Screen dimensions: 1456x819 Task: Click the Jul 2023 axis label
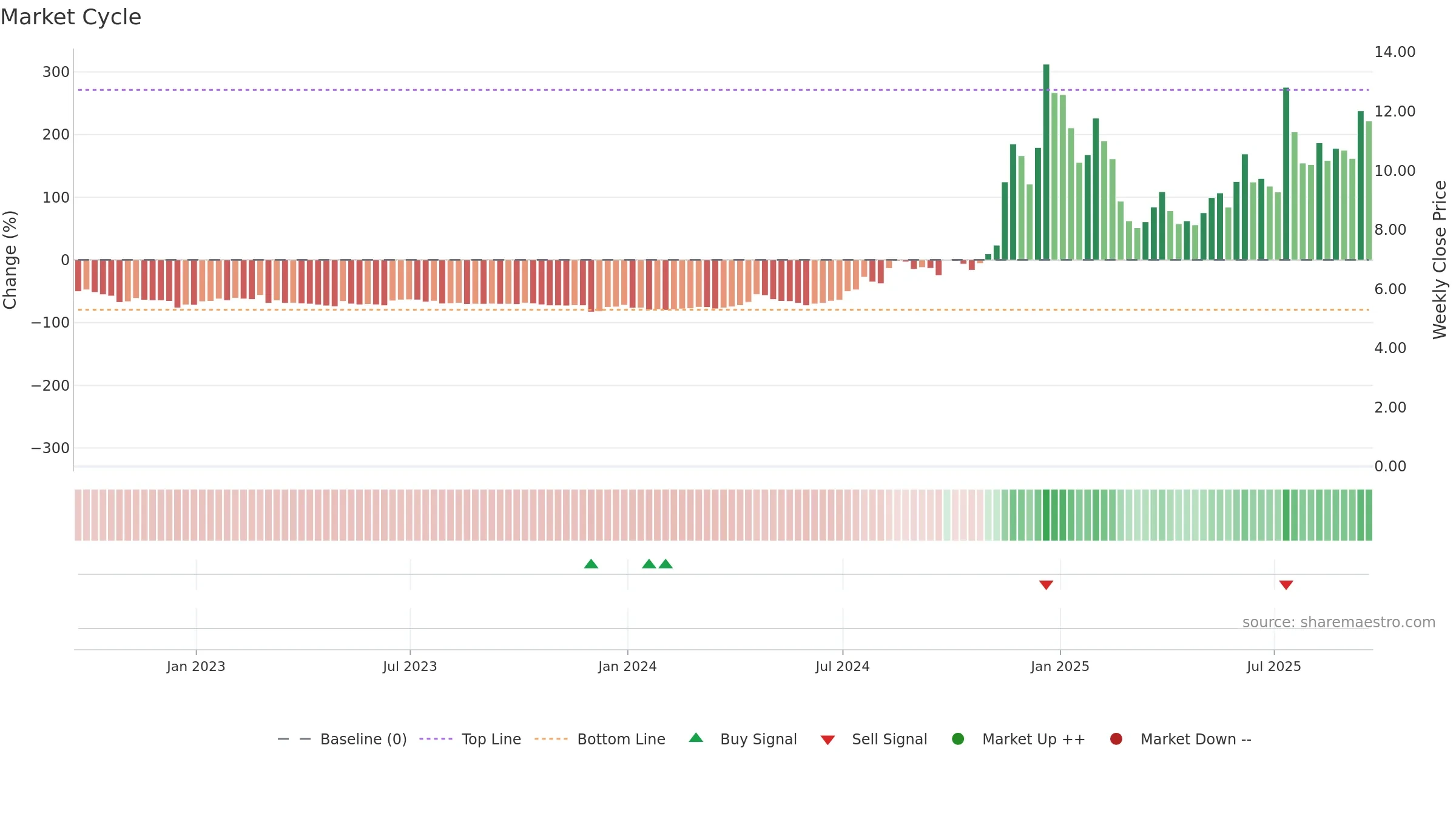pyautogui.click(x=410, y=667)
